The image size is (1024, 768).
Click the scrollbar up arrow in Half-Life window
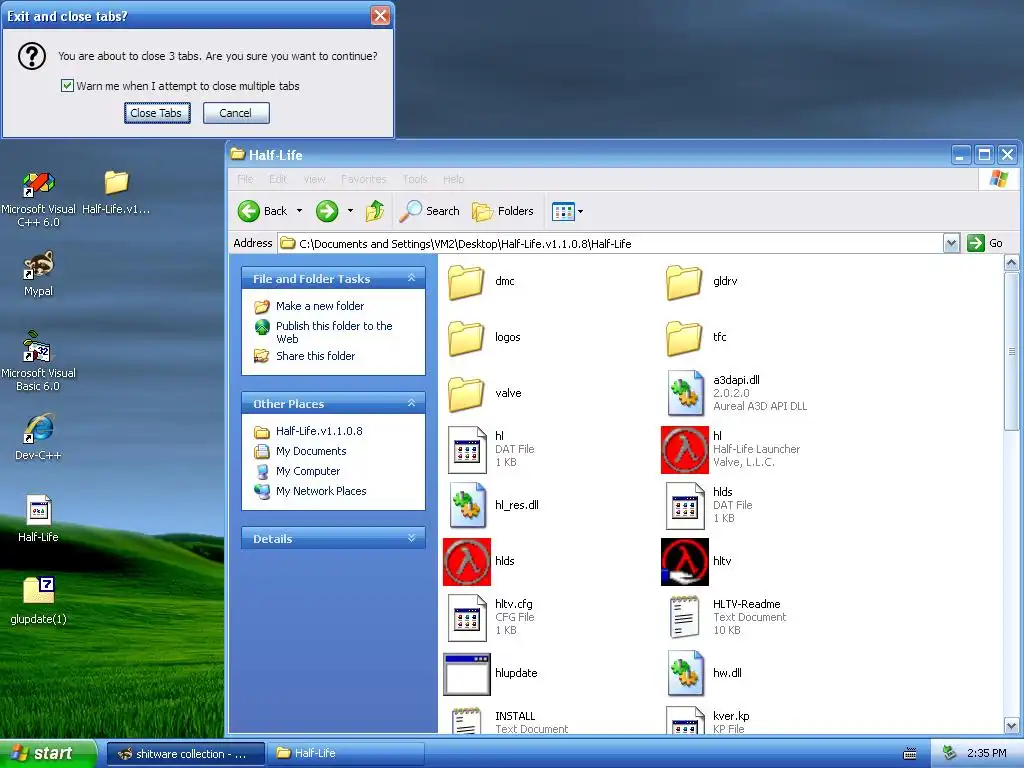(1011, 263)
